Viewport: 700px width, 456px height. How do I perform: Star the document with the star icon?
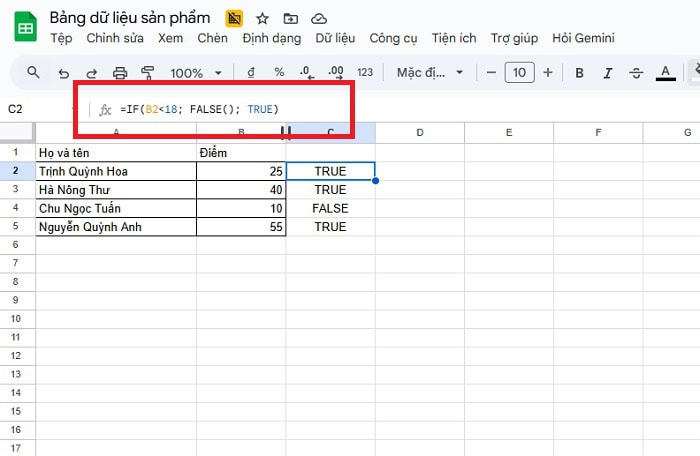tap(262, 18)
